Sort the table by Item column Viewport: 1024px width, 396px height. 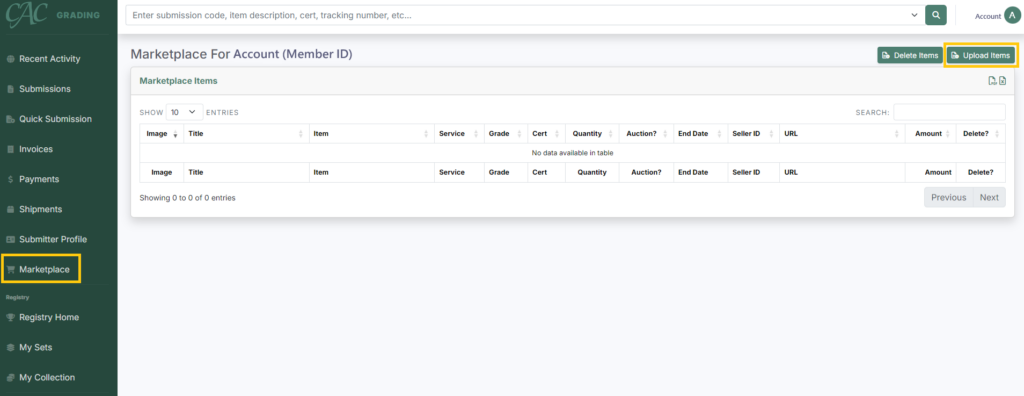(372, 133)
